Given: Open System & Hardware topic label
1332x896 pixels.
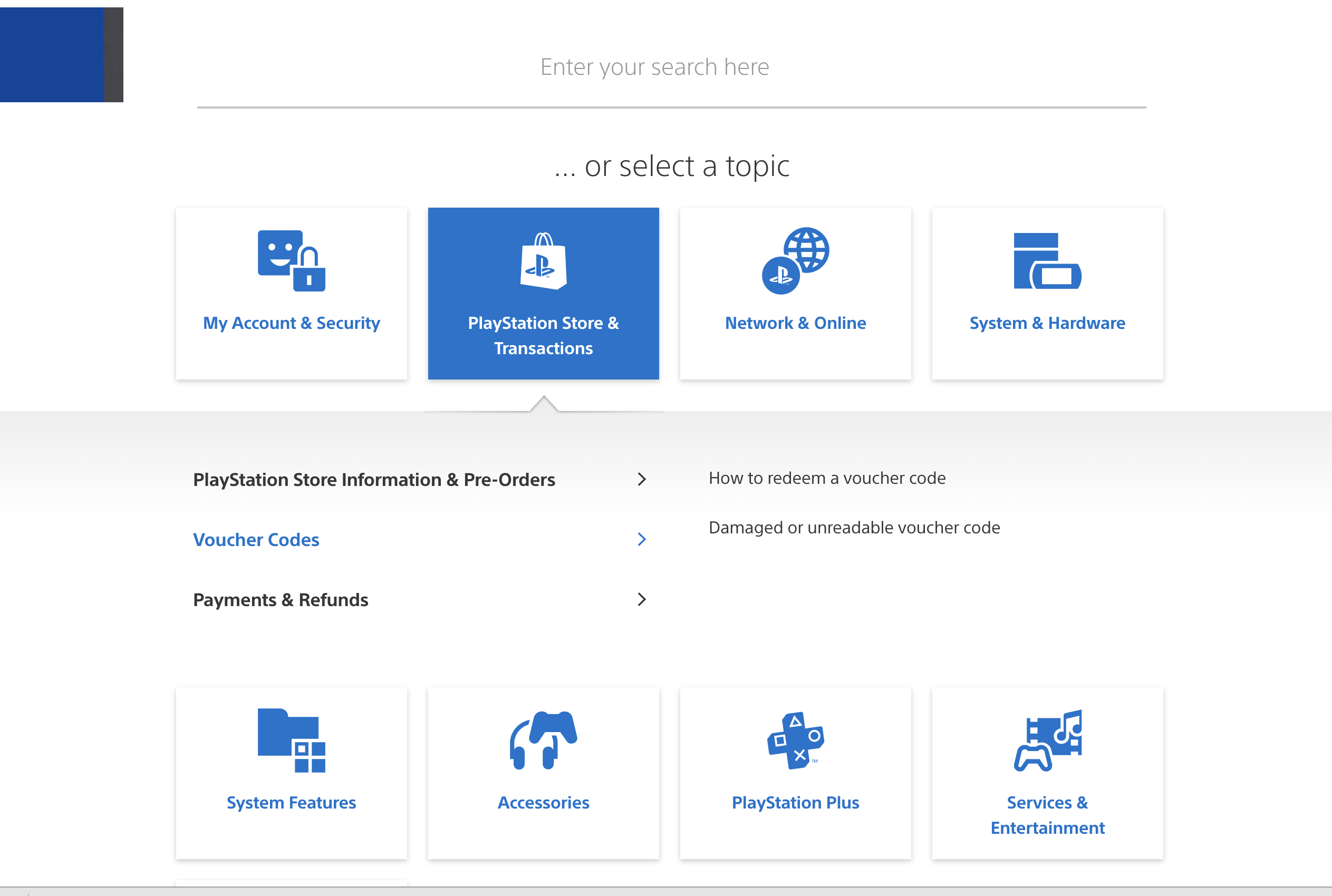Looking at the screenshot, I should tap(1047, 323).
